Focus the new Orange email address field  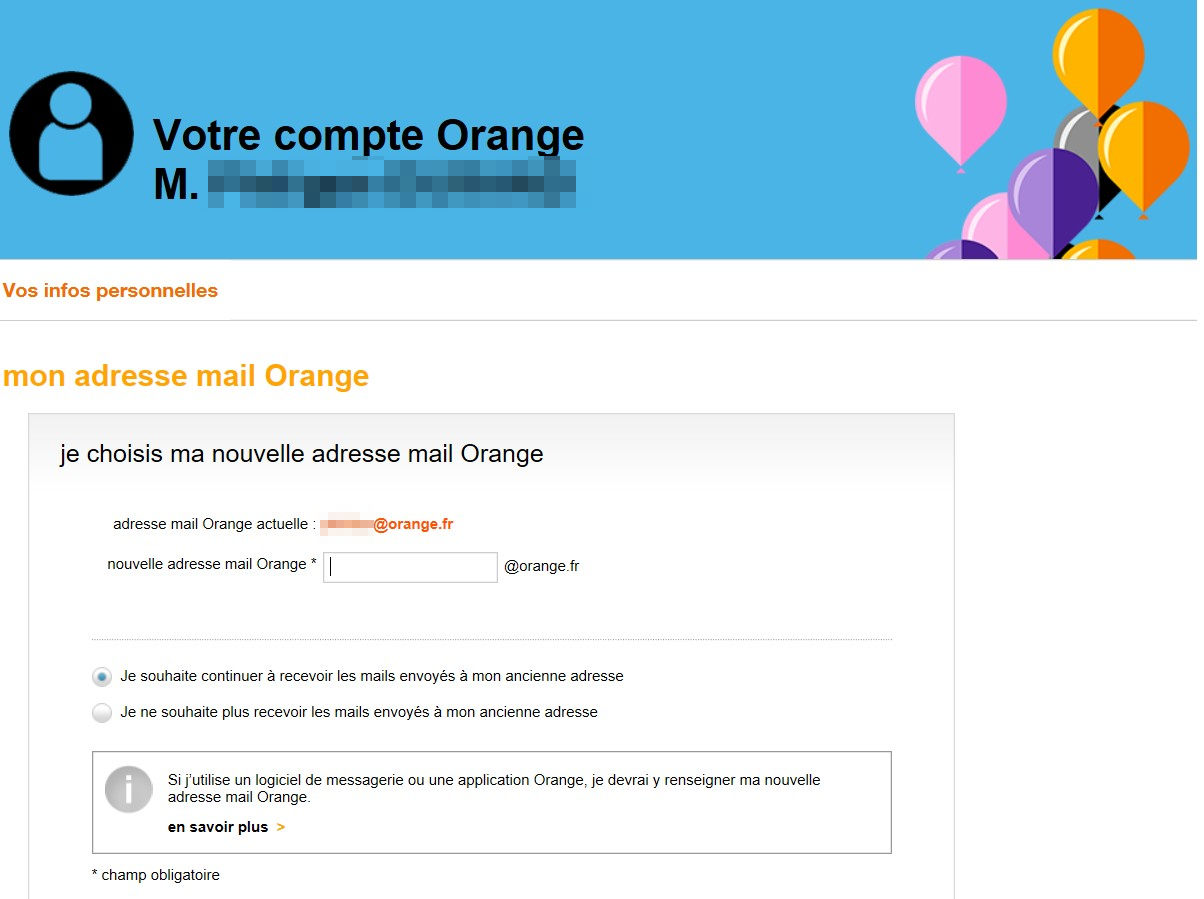pyautogui.click(x=410, y=567)
